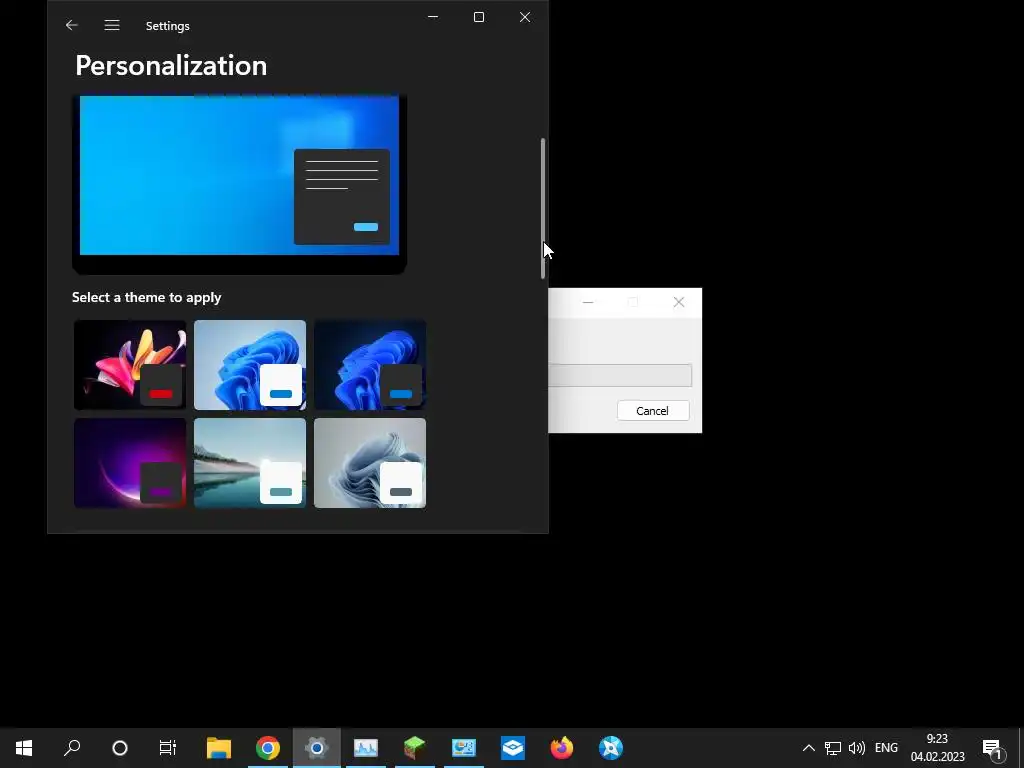The width and height of the screenshot is (1024, 768).
Task: Click the progress bar in the dialog
Action: point(620,376)
